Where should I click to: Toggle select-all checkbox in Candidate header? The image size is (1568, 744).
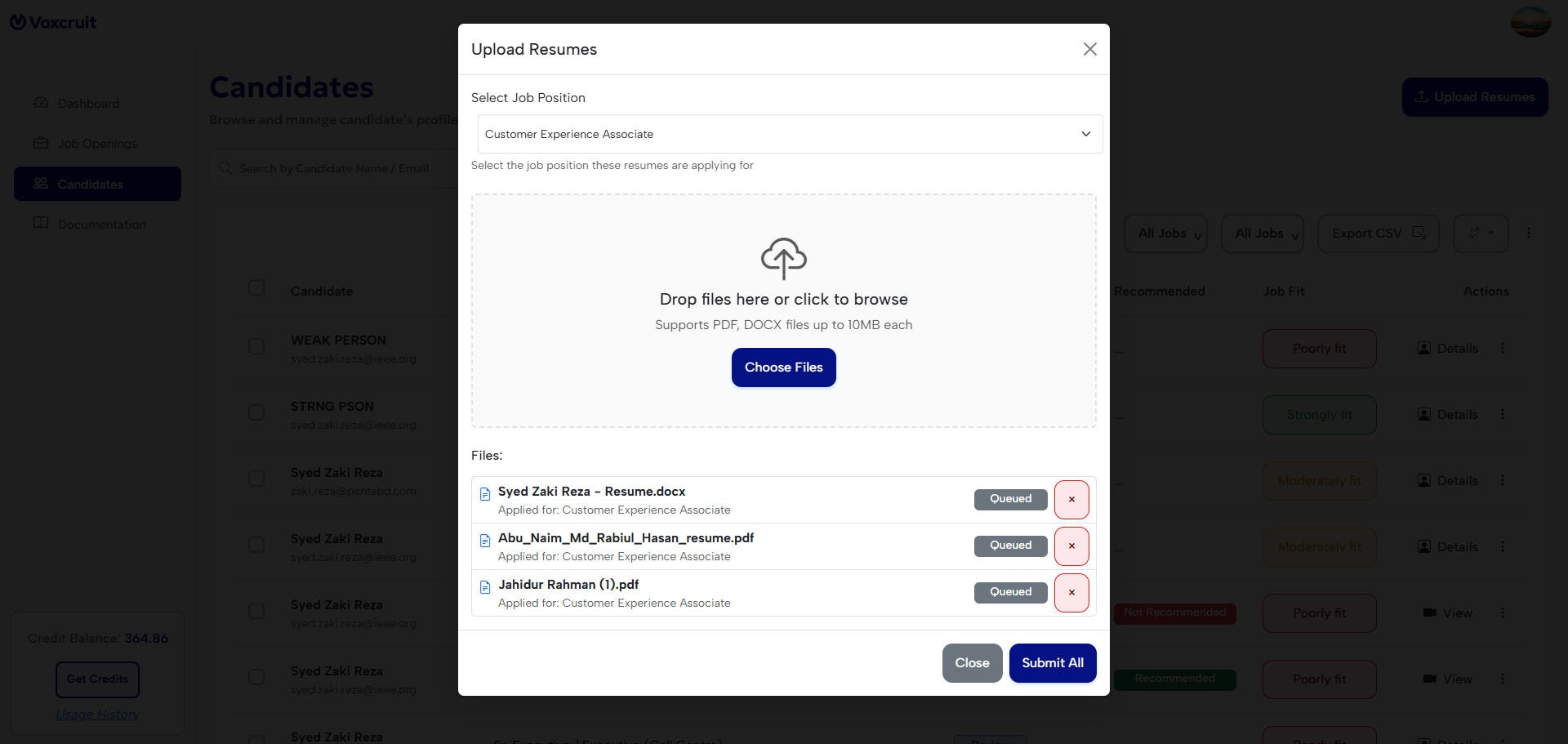tap(256, 287)
